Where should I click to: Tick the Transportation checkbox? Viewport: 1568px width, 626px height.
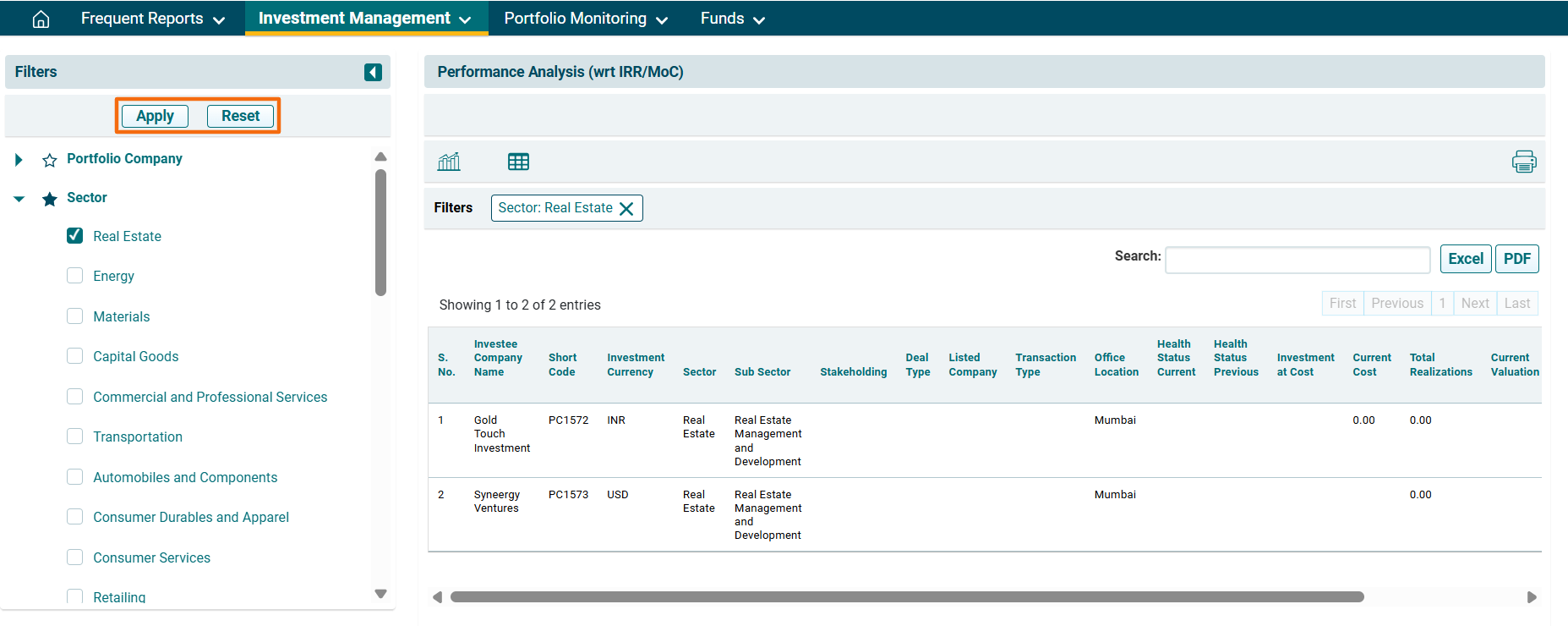click(x=75, y=437)
